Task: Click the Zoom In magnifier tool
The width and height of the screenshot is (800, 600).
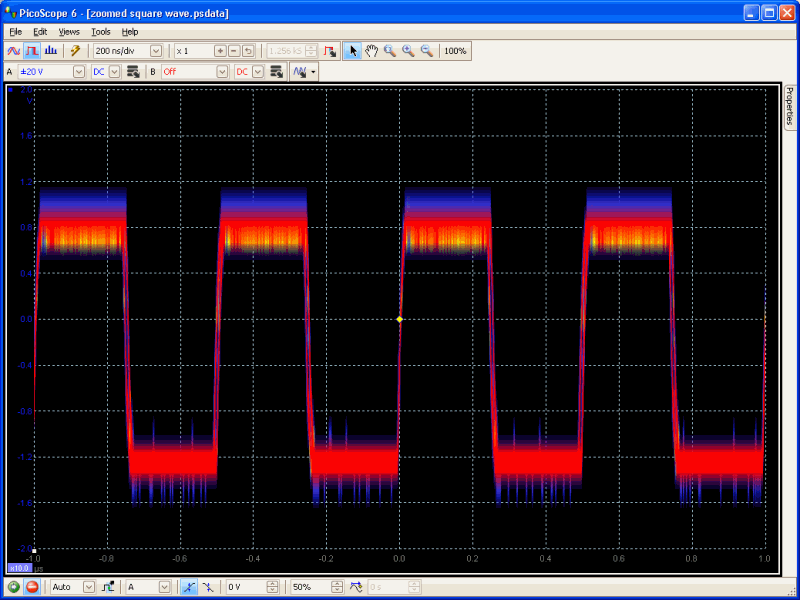Action: 408,51
